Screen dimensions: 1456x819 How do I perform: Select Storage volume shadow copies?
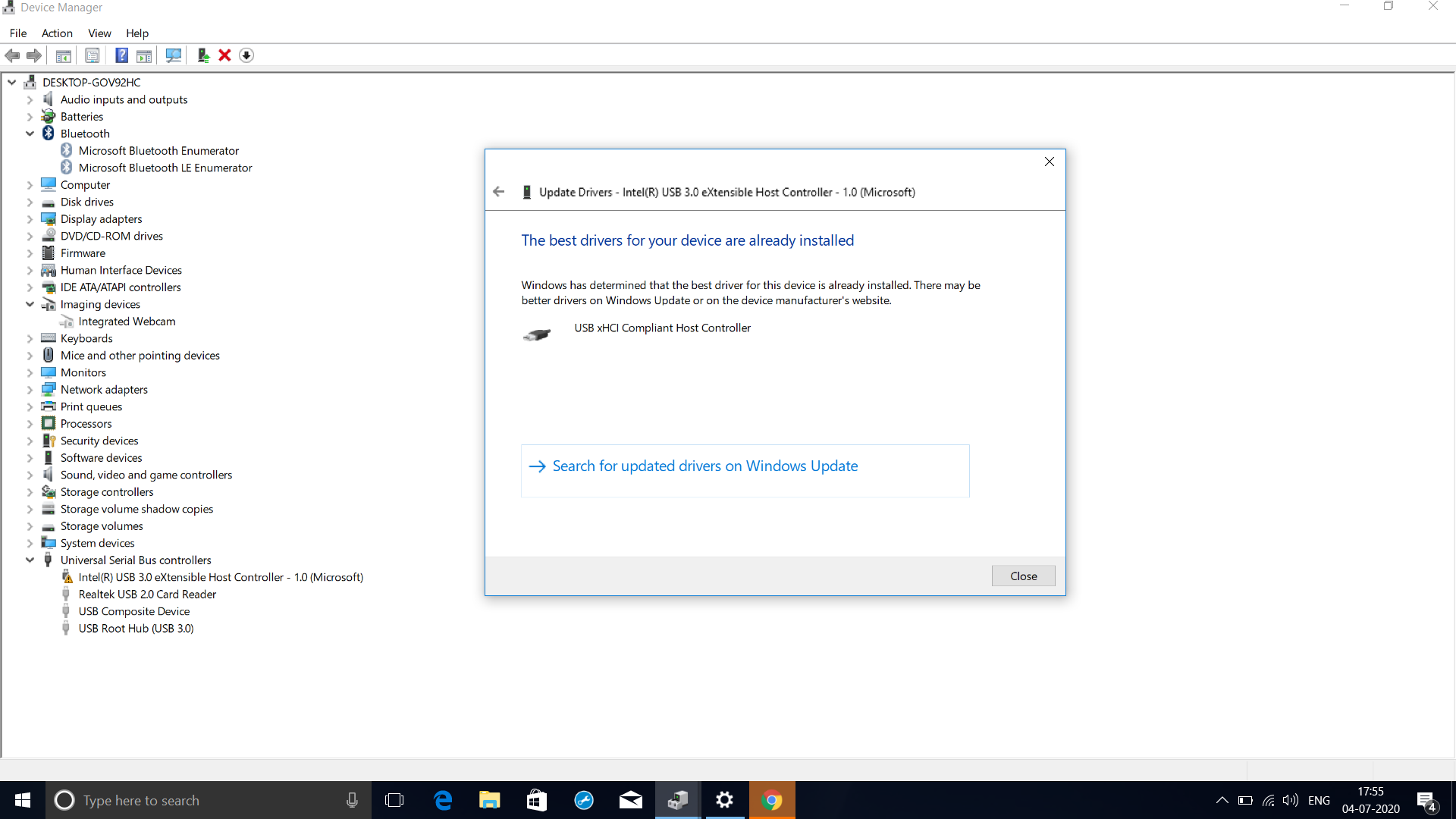[136, 509]
